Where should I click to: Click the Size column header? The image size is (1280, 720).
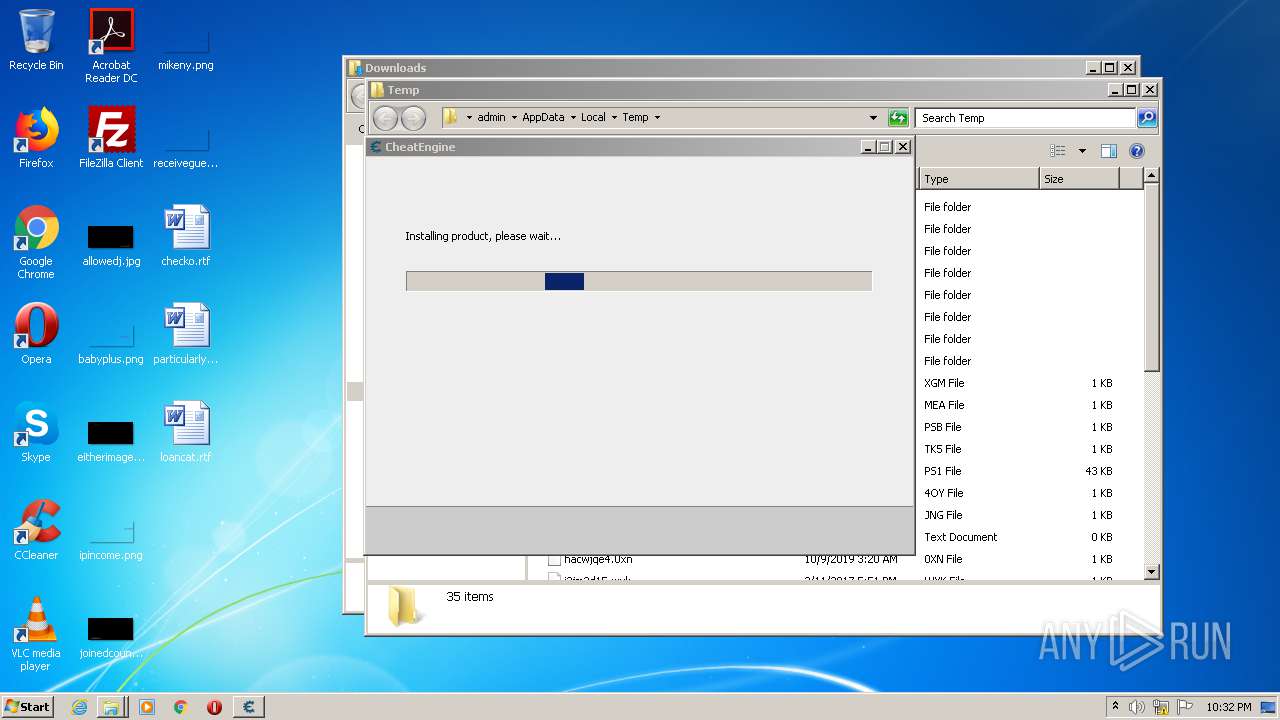coord(1079,179)
